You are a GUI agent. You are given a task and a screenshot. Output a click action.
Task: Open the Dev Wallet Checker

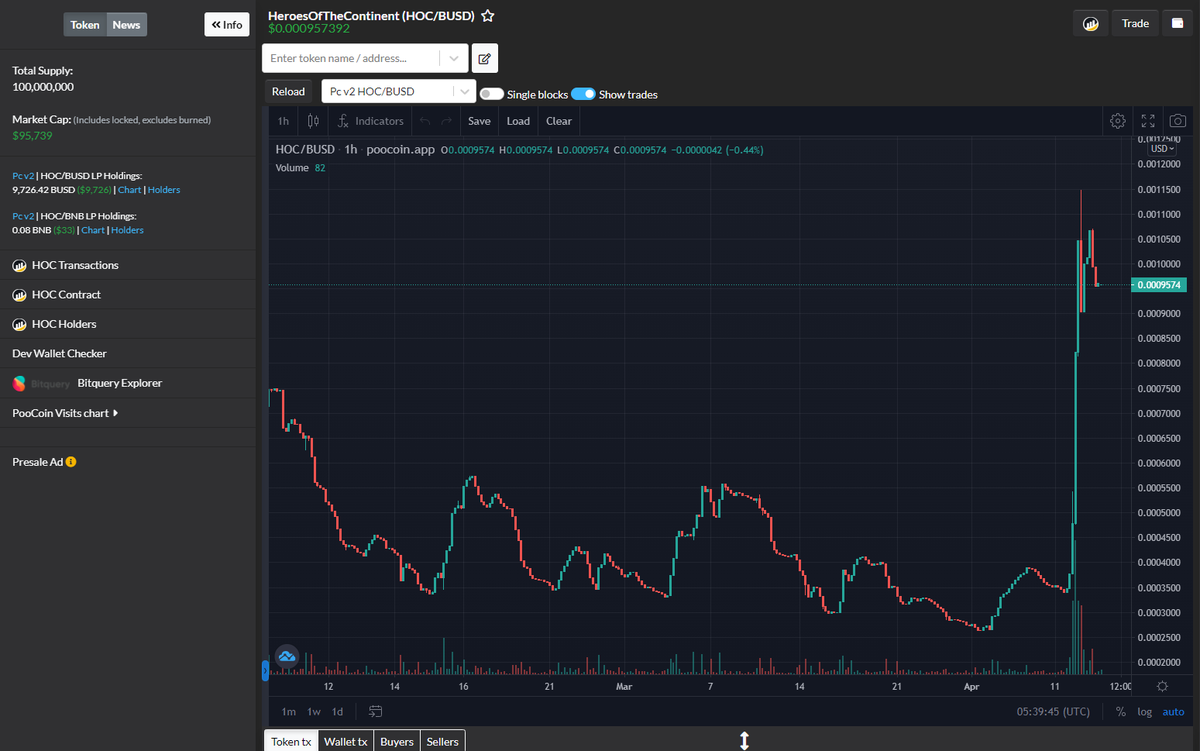pos(59,354)
